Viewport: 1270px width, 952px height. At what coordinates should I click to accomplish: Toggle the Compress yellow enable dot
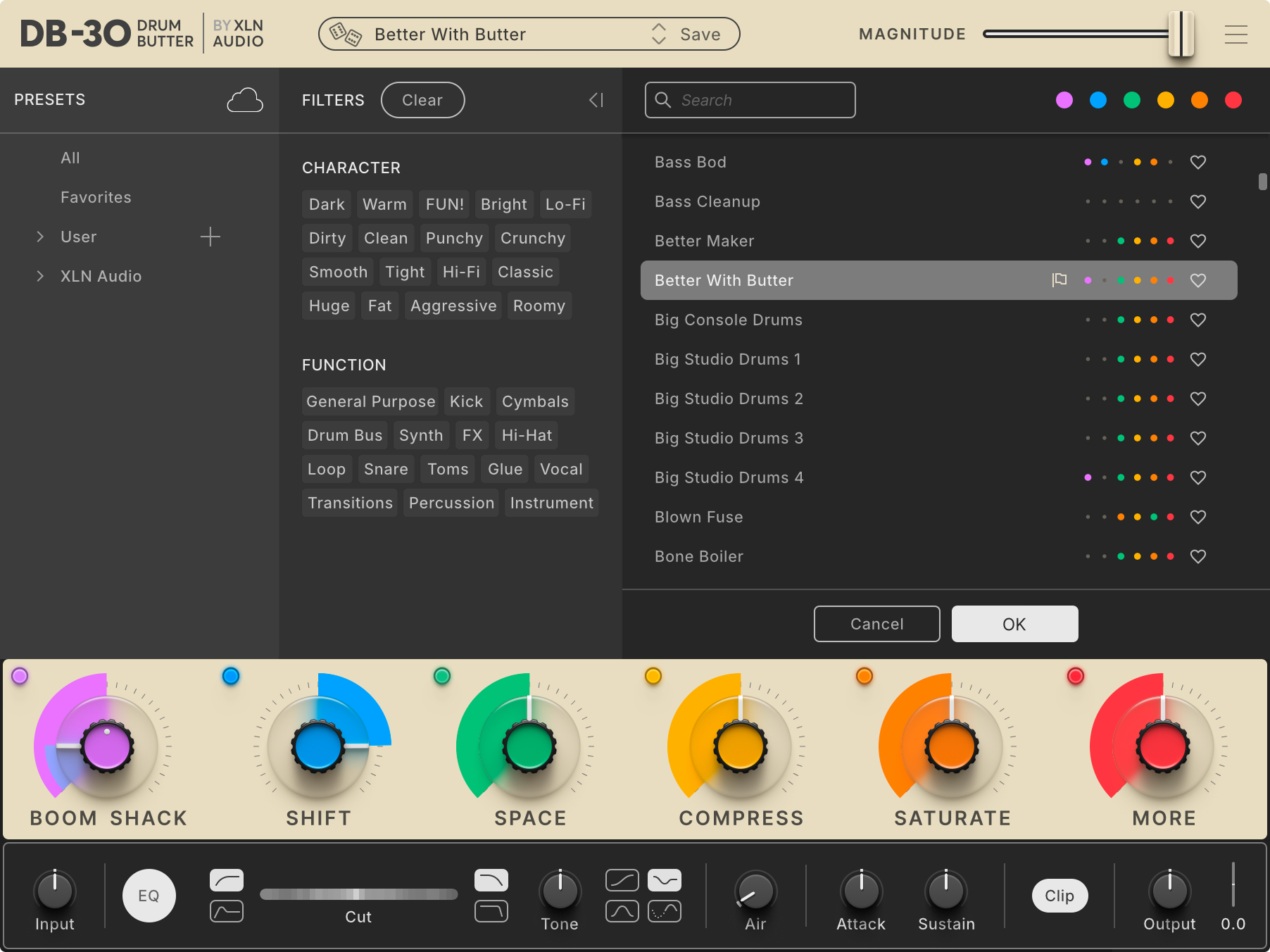click(x=653, y=676)
